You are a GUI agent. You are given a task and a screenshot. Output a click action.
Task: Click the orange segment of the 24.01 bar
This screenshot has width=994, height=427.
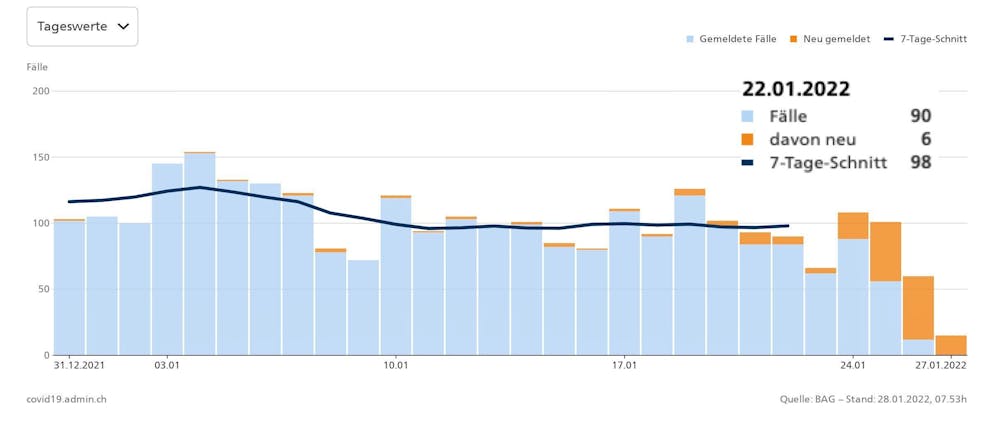click(853, 226)
